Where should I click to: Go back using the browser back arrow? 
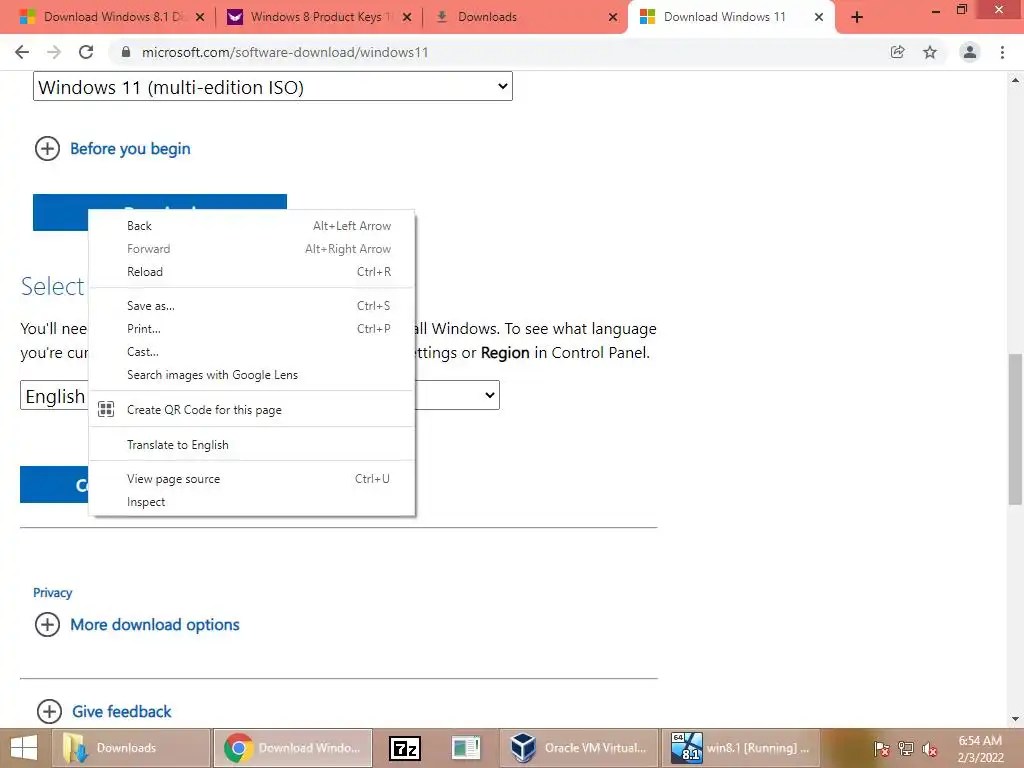tap(22, 52)
